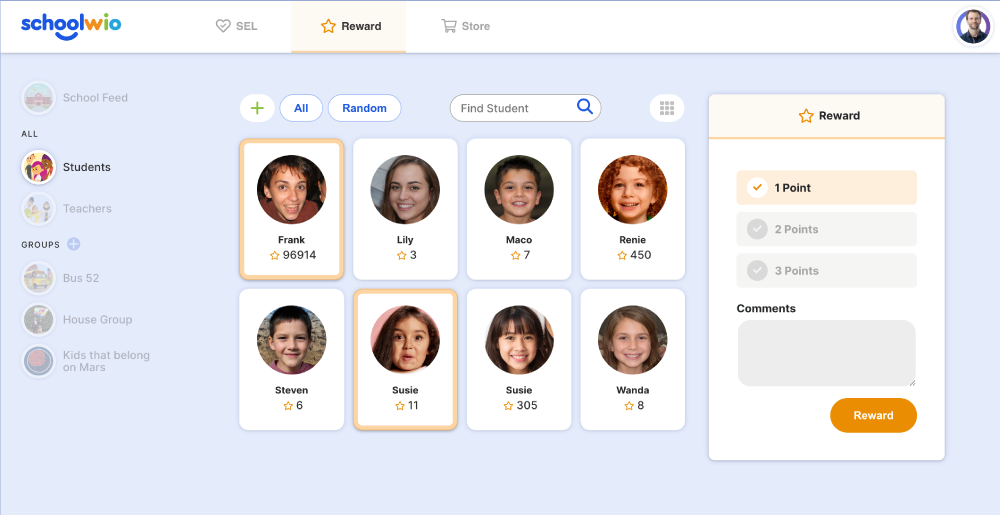Viewport: 1000px width, 515px height.
Task: Add a new group with plus icon
Action: (74, 244)
